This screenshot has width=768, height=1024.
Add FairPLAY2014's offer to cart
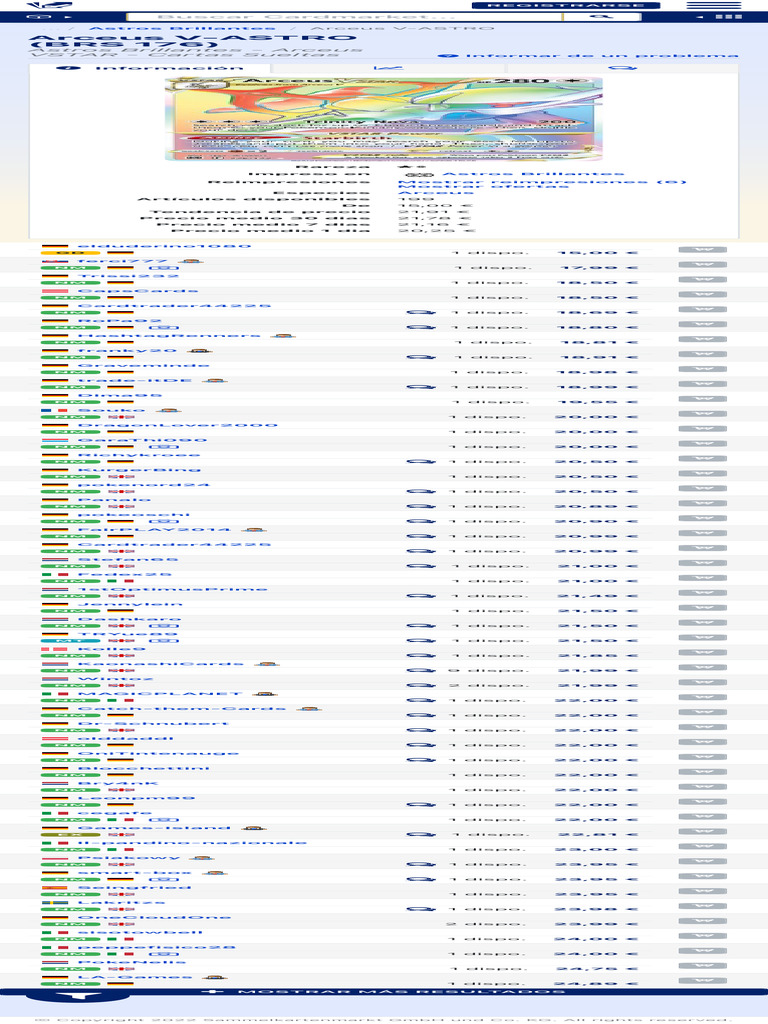pos(703,534)
